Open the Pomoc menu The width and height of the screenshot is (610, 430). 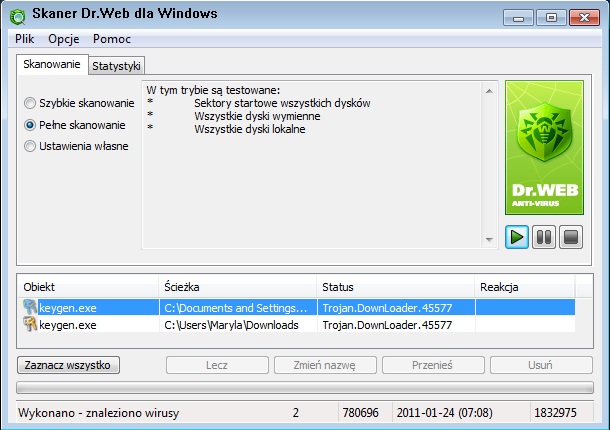click(112, 39)
